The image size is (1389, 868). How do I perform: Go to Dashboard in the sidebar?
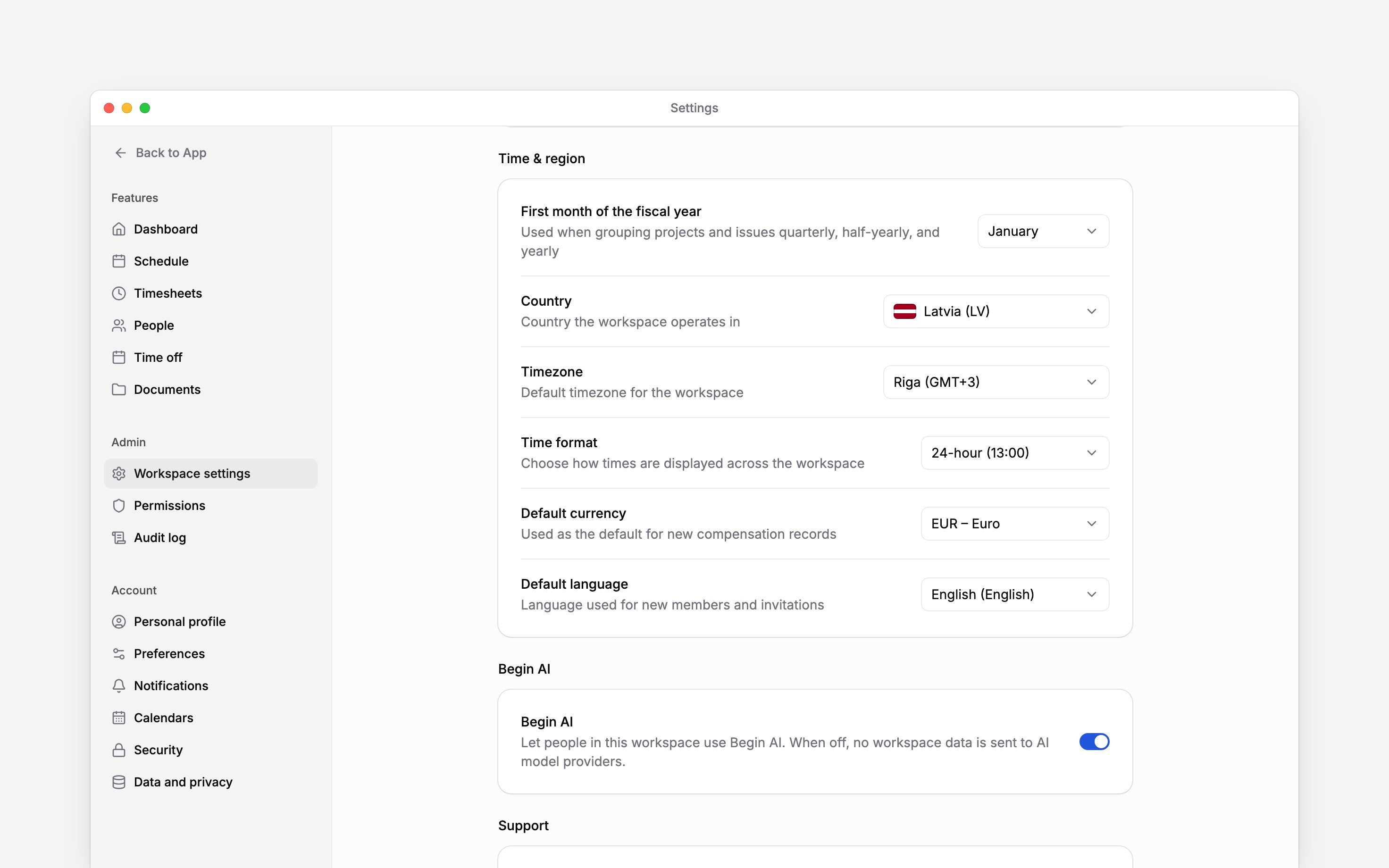[x=210, y=229]
